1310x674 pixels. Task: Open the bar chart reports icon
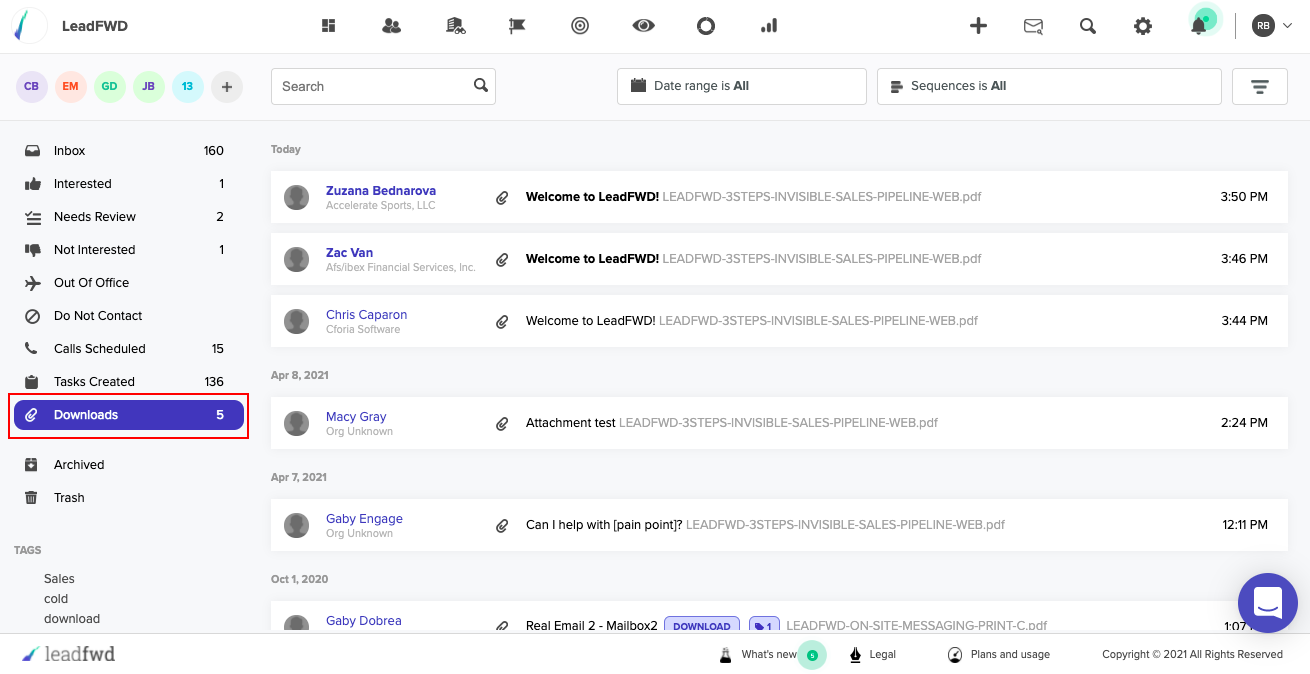click(x=769, y=26)
